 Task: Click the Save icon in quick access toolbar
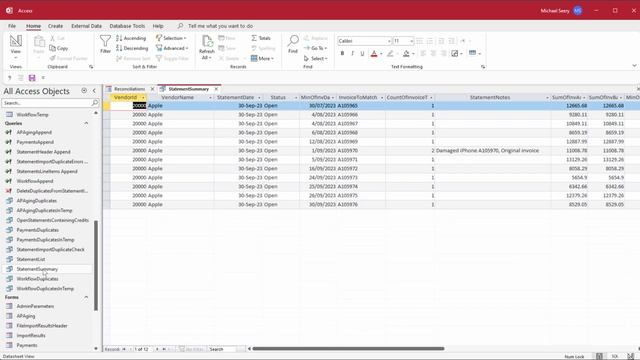click(32, 78)
